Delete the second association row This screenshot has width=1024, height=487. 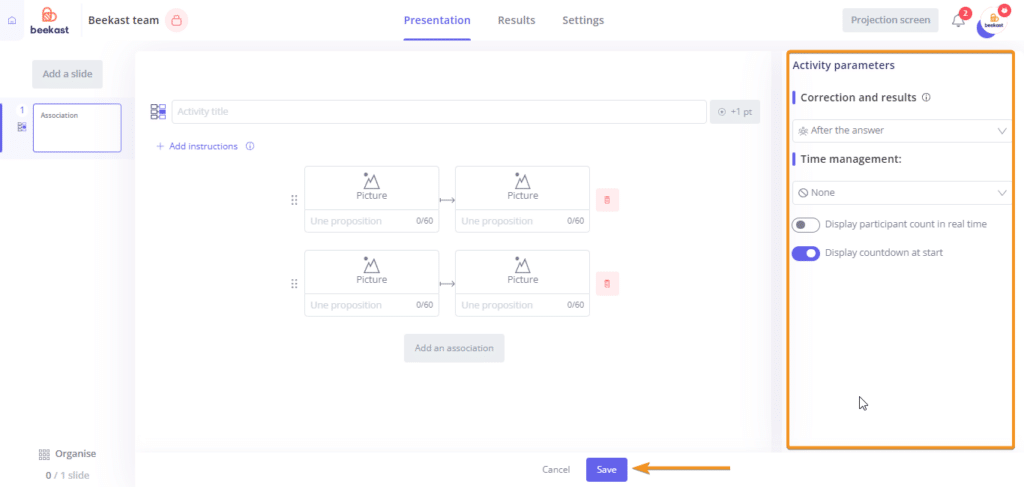point(607,284)
